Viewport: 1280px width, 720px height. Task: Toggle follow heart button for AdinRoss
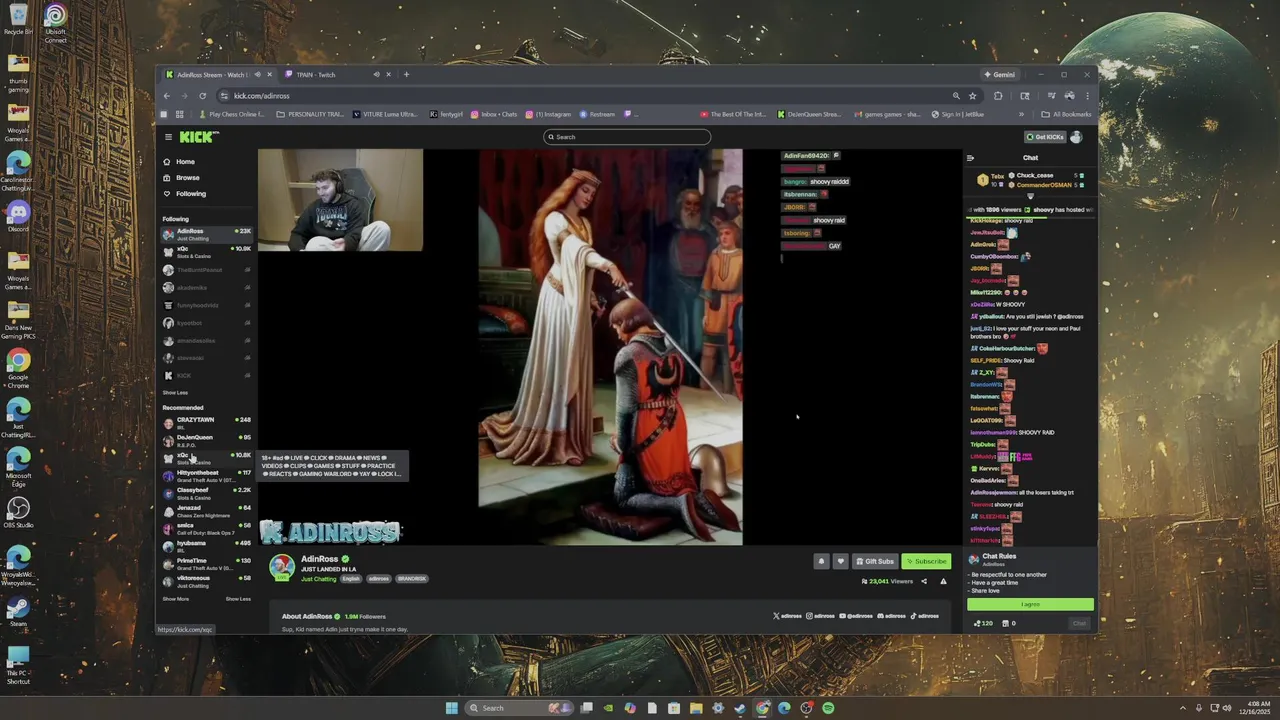841,561
